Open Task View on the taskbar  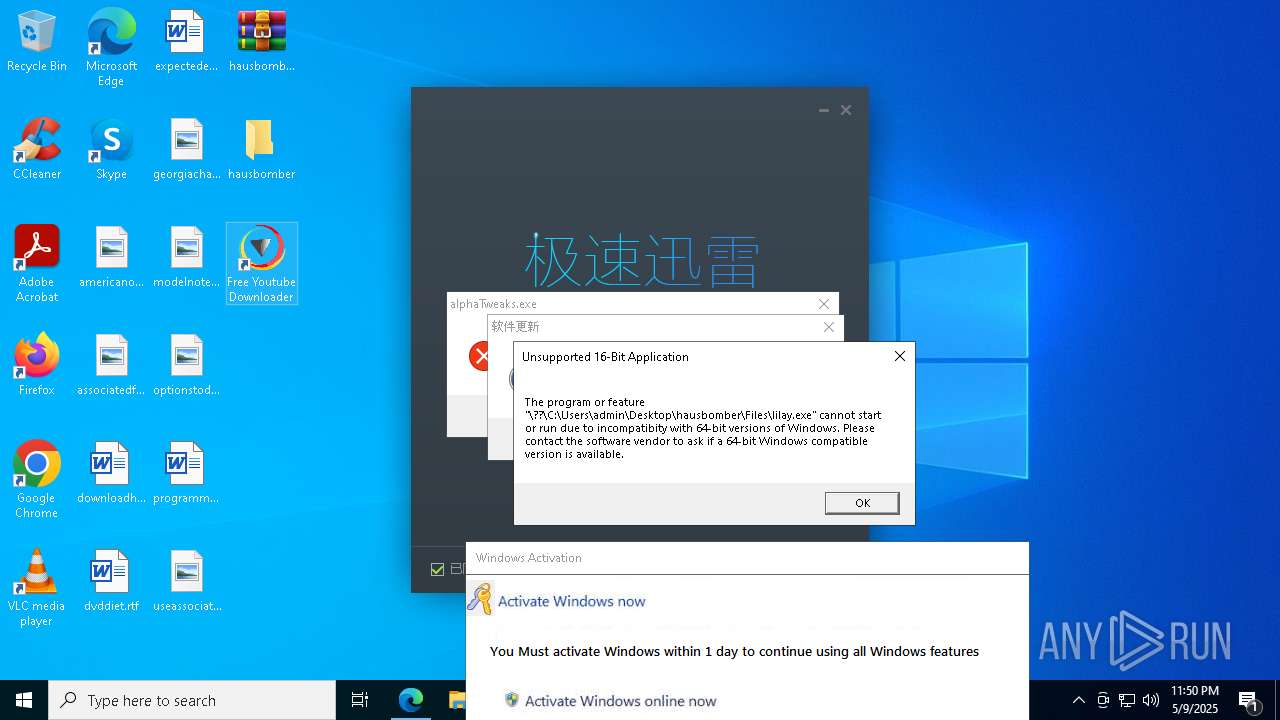click(360, 700)
